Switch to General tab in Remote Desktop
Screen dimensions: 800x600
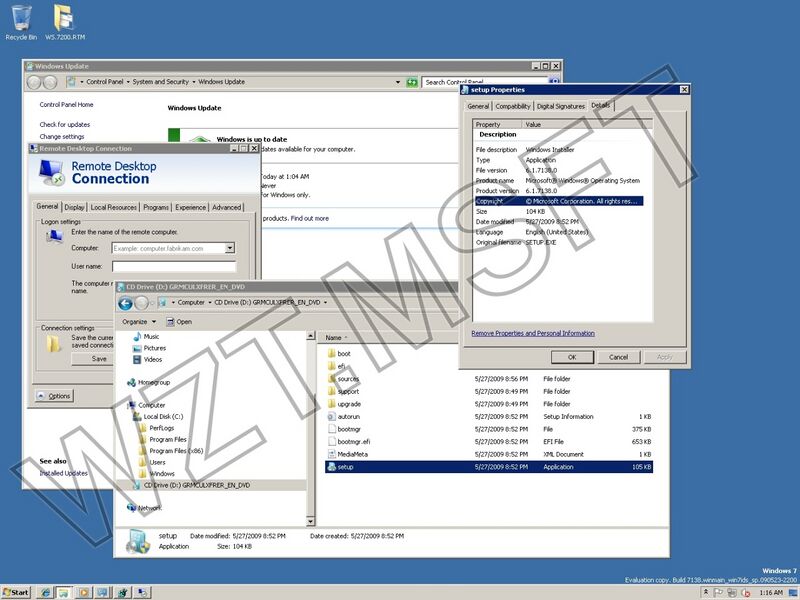47,206
